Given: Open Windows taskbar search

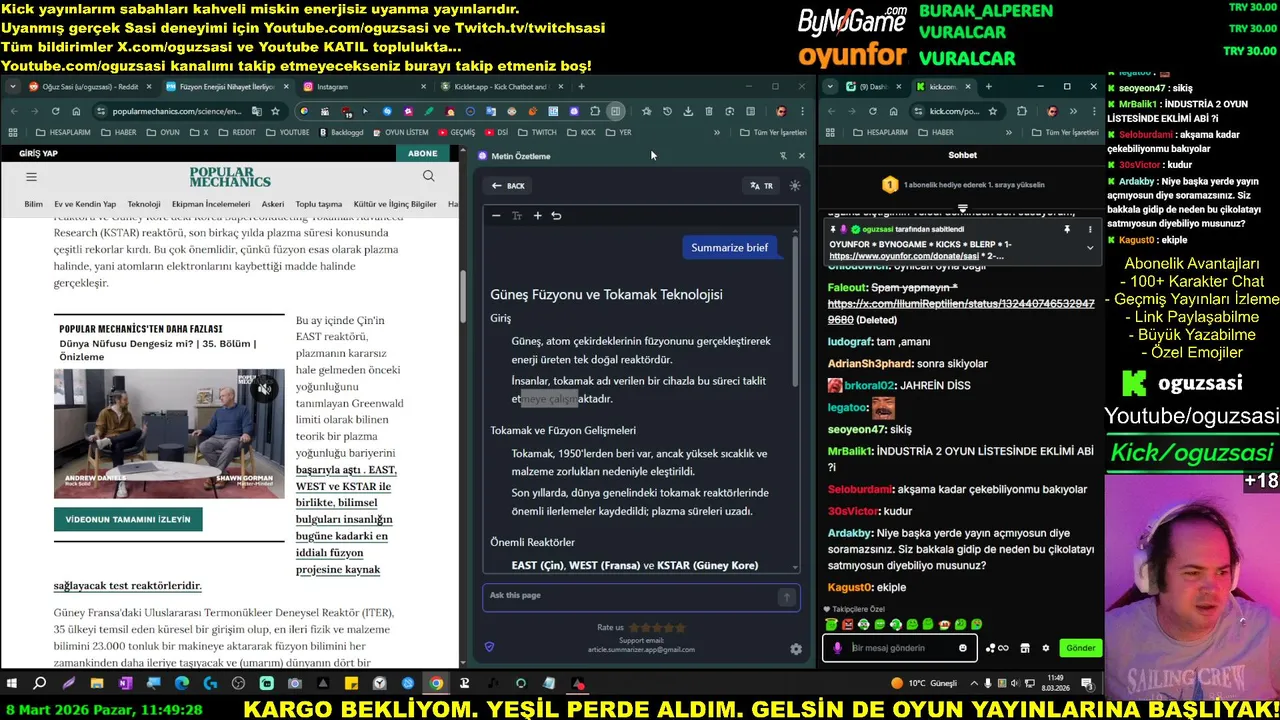Looking at the screenshot, I should (40, 684).
